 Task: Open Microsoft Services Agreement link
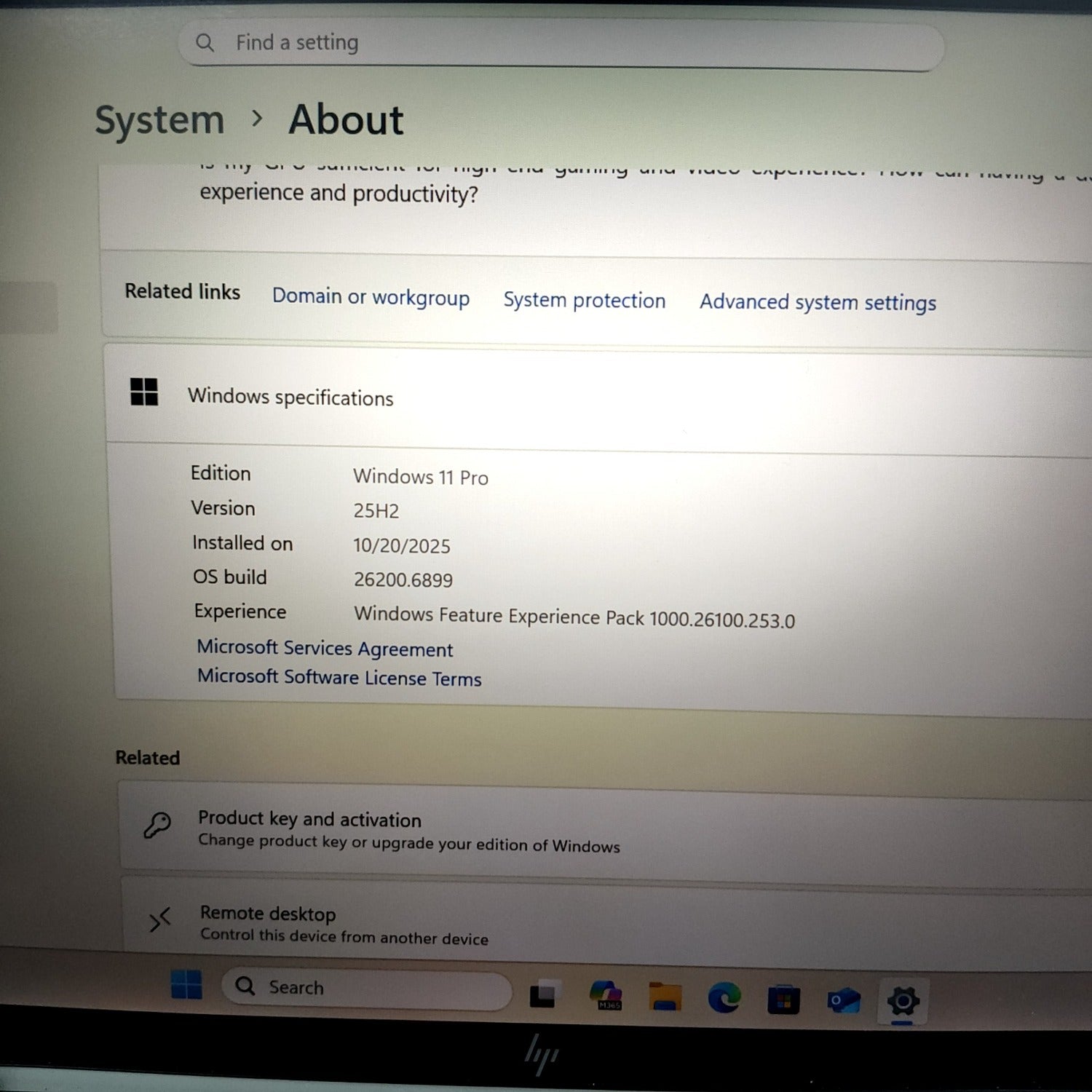pos(325,648)
